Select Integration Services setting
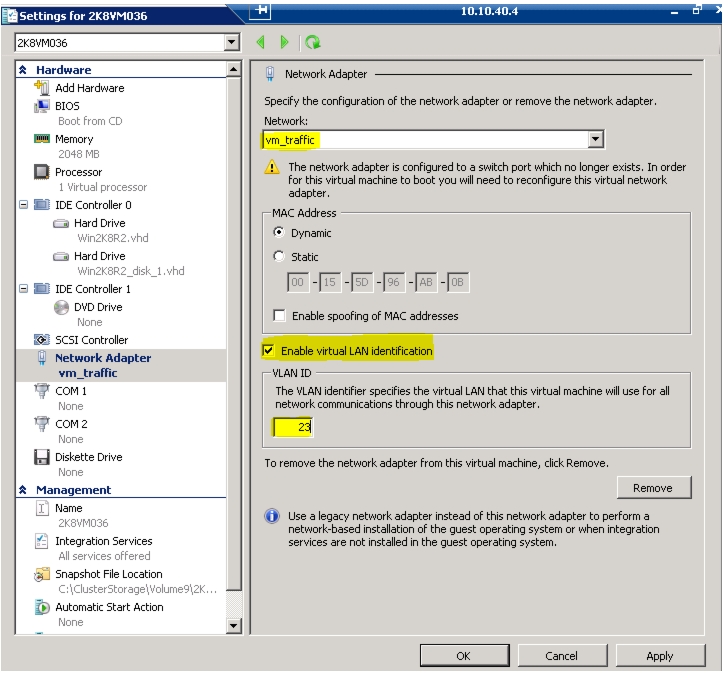 pos(104,541)
